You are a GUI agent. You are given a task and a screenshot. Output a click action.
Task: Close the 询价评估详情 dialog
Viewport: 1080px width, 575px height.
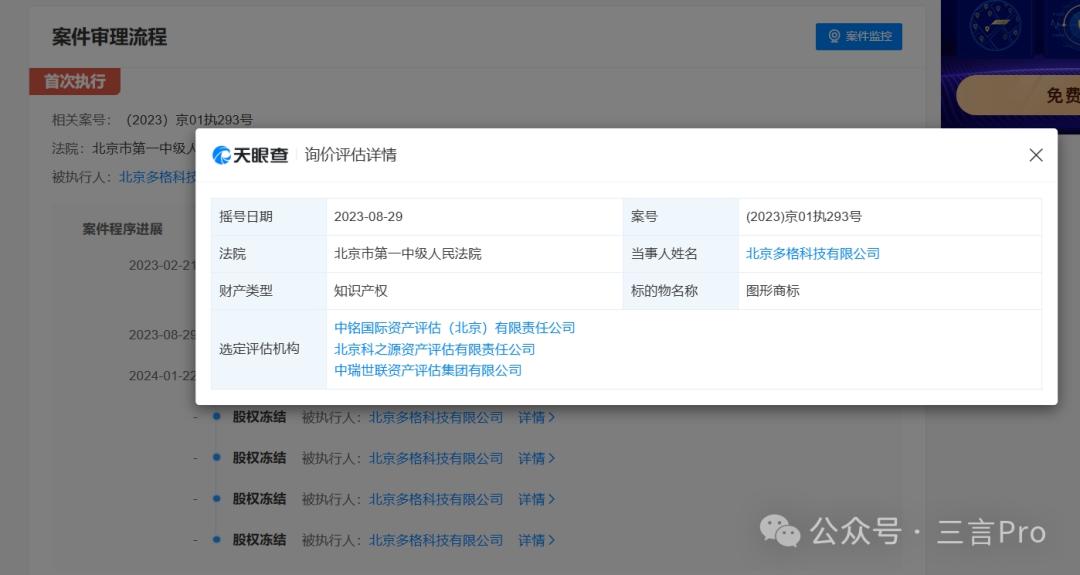1036,155
